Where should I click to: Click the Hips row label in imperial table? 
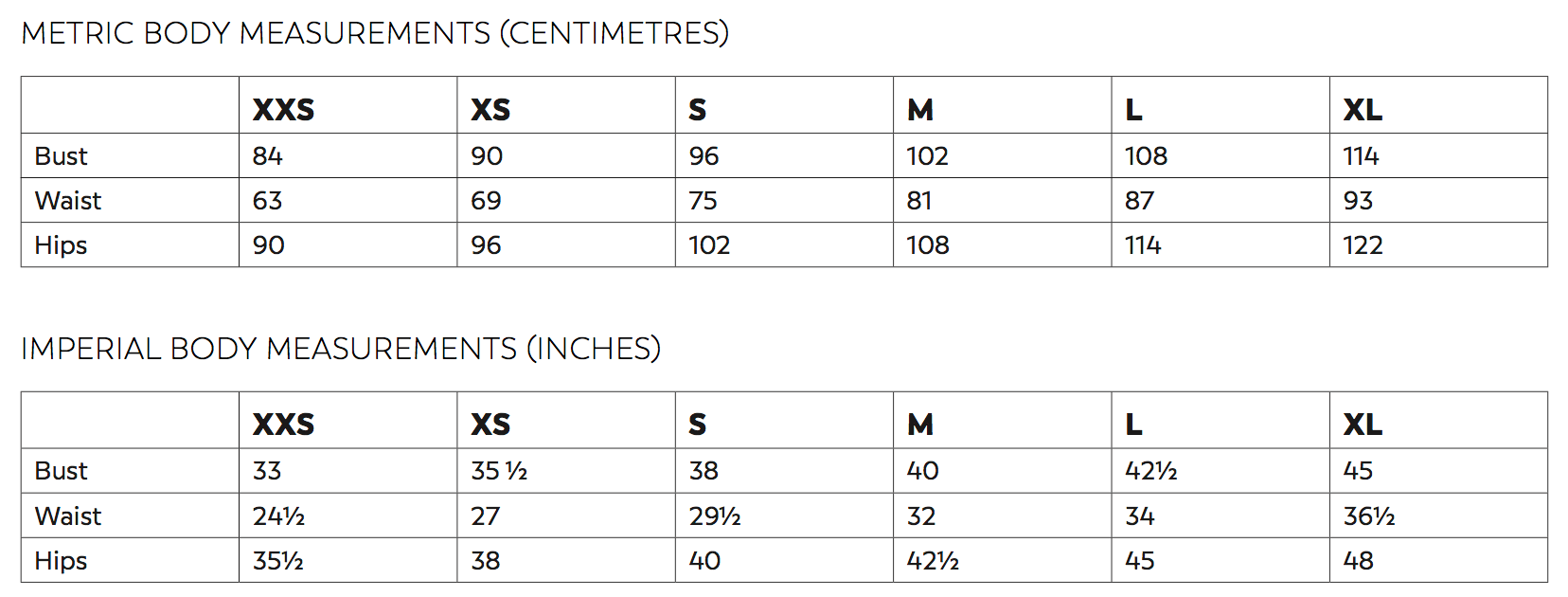(61, 561)
